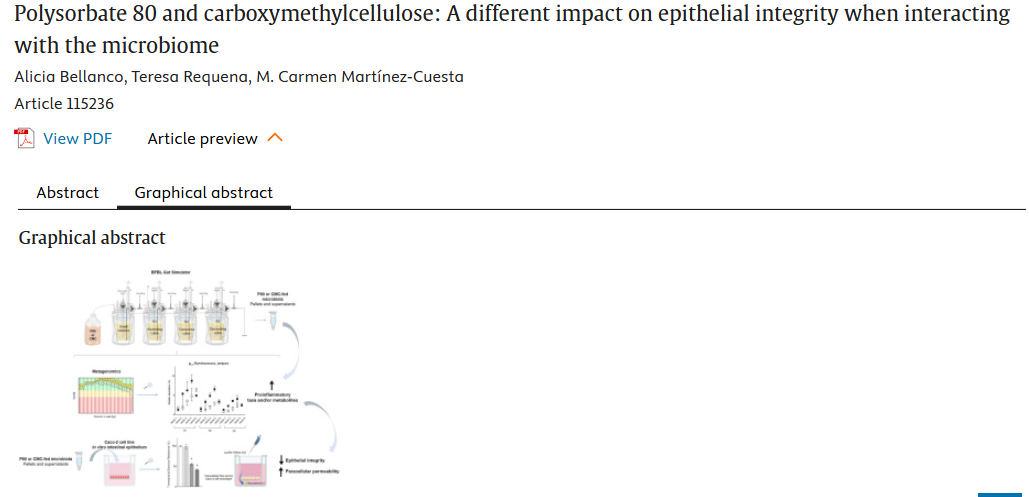Click the red PDF file icon
The image size is (1029, 497).
(24, 138)
